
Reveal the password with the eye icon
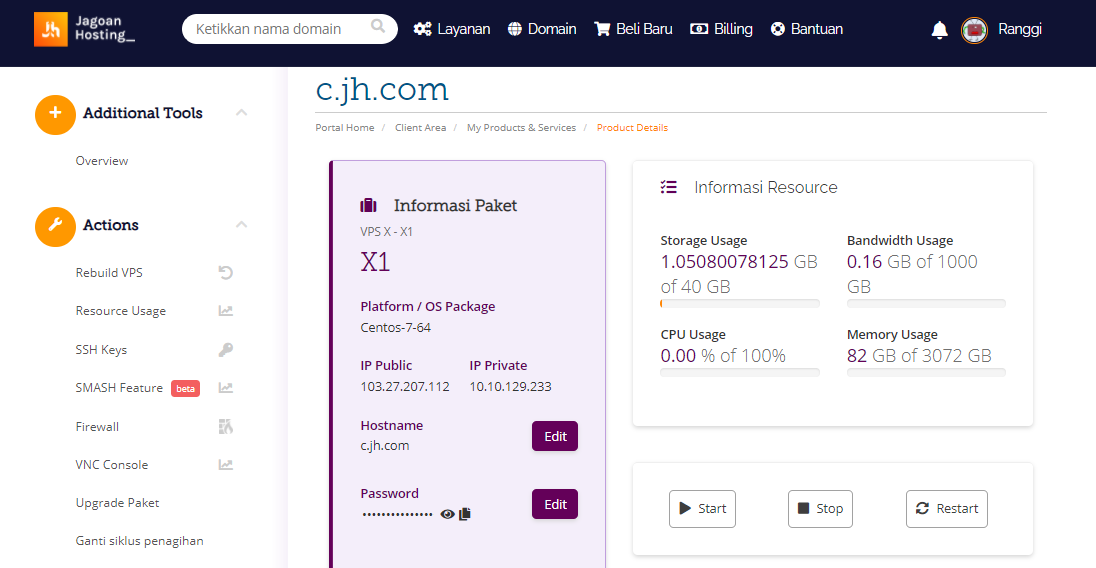click(x=447, y=515)
